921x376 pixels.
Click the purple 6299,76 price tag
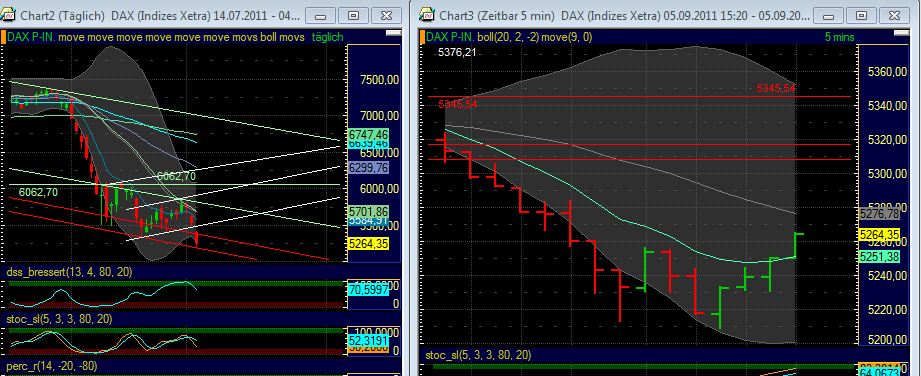coord(368,167)
